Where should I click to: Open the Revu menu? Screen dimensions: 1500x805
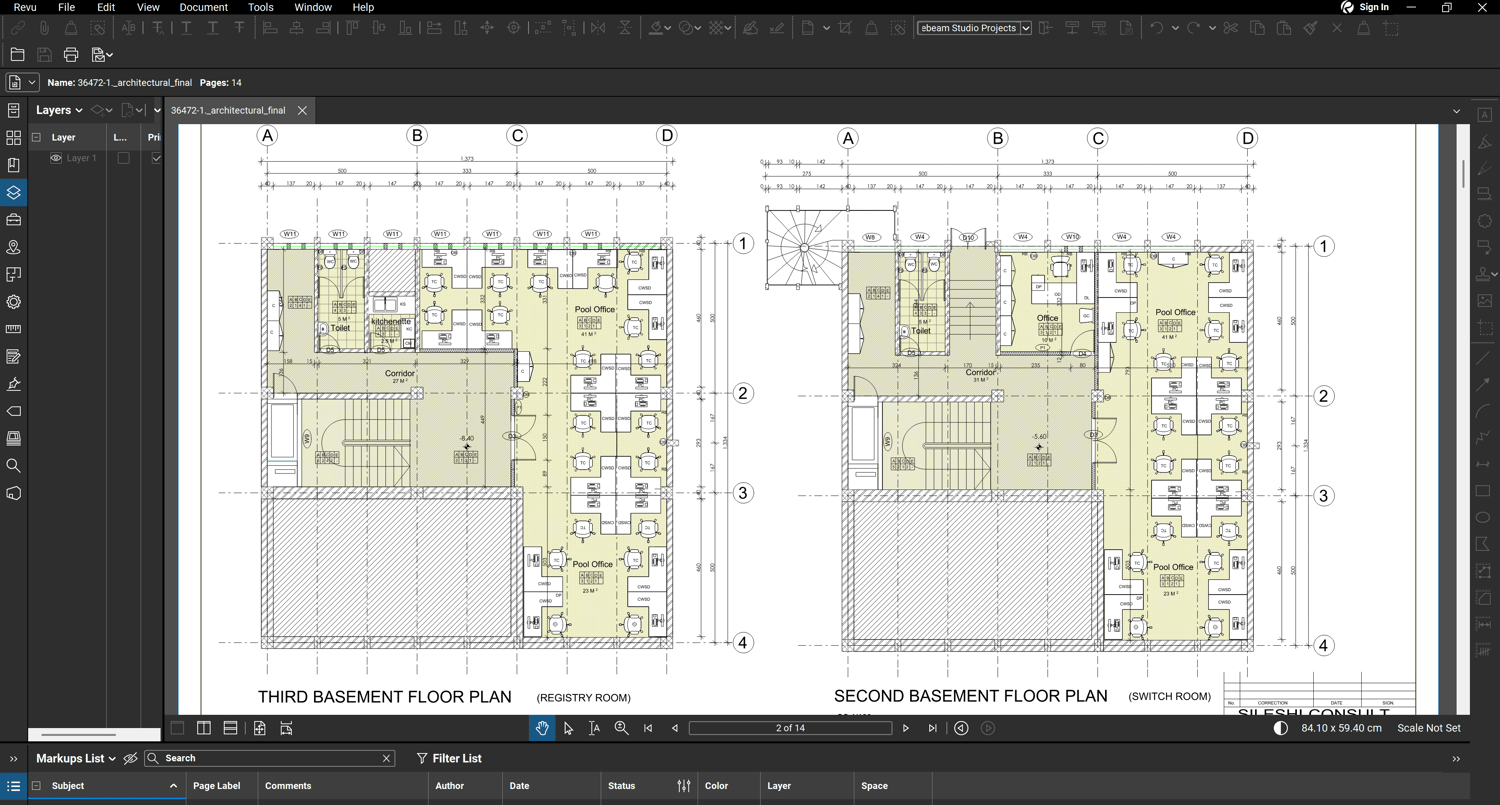pyautogui.click(x=25, y=7)
